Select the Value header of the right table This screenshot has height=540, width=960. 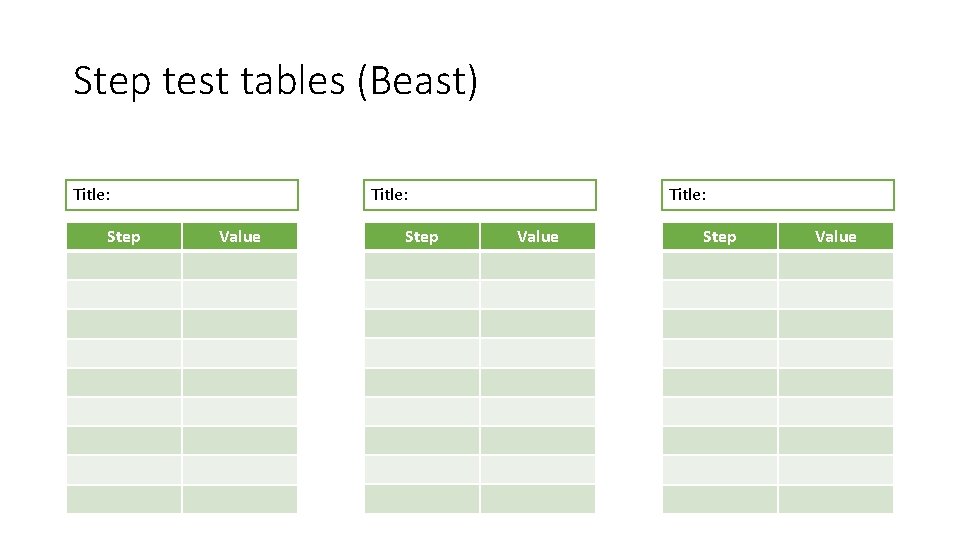point(836,237)
